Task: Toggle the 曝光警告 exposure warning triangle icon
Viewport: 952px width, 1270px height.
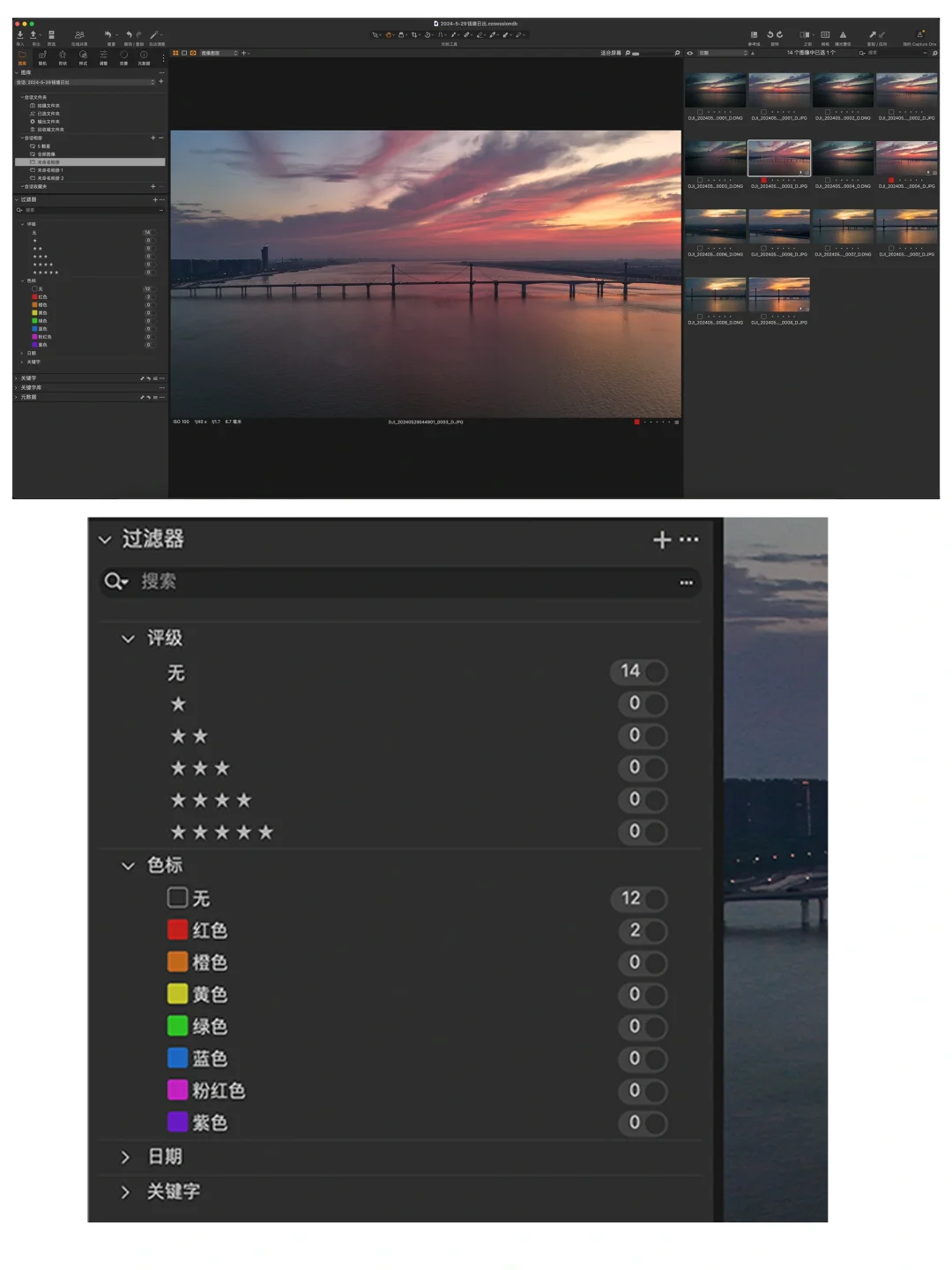Action: tap(843, 35)
